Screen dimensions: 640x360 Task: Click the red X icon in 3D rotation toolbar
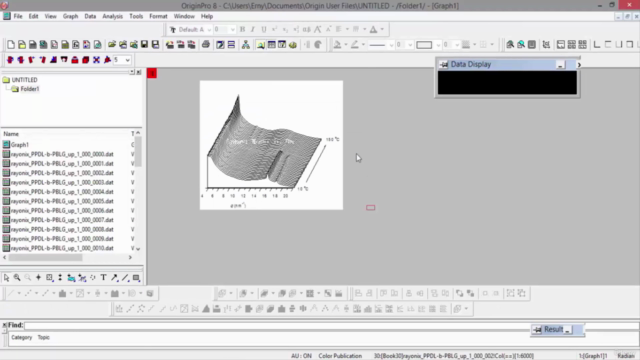(x=96, y=60)
